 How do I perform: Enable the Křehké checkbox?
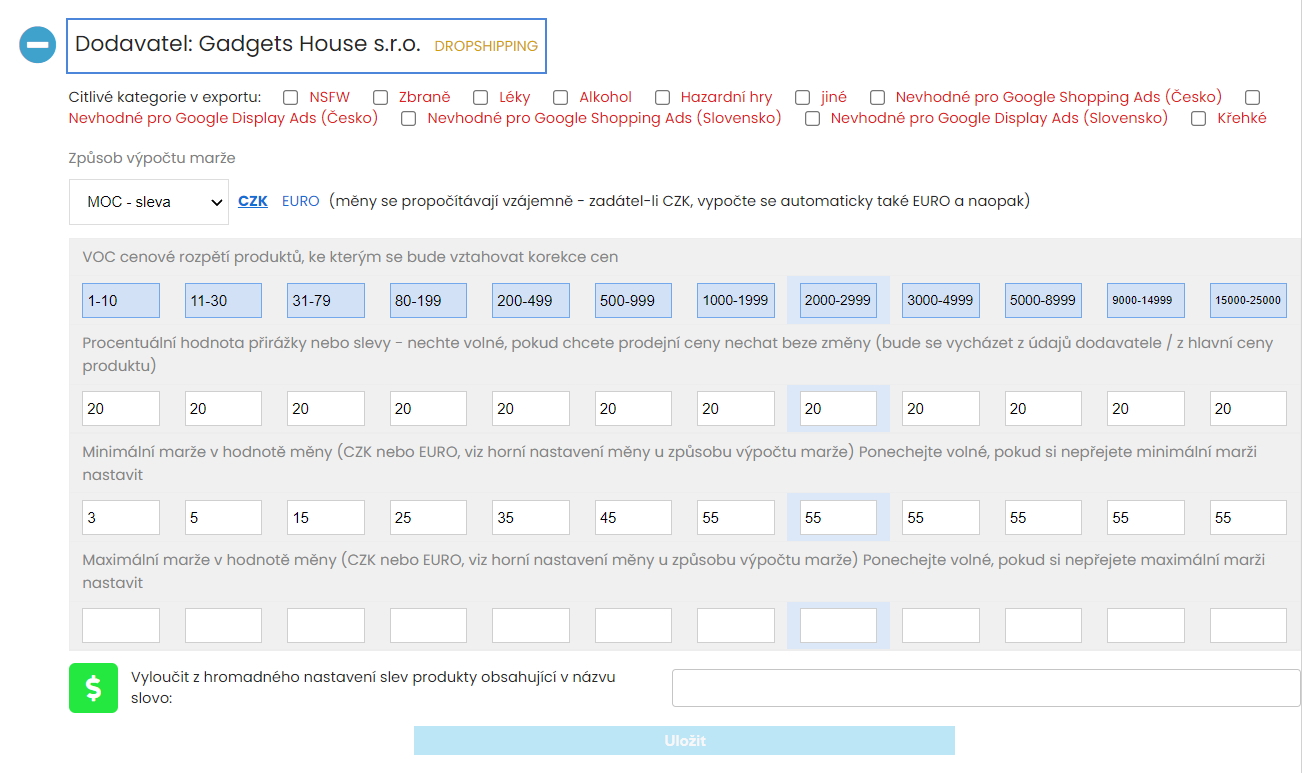[x=1199, y=118]
